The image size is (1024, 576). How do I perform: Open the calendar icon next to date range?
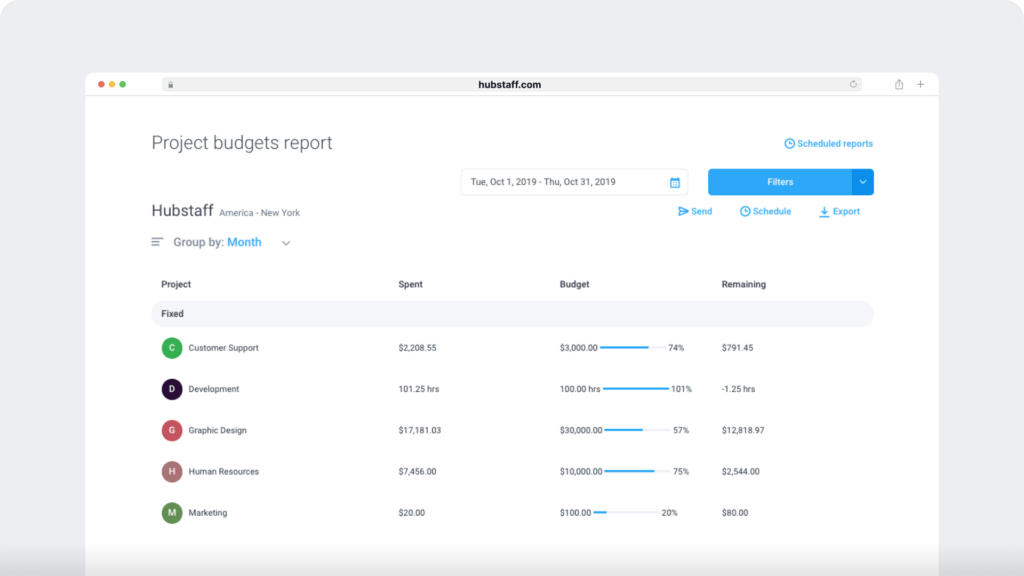coord(675,182)
